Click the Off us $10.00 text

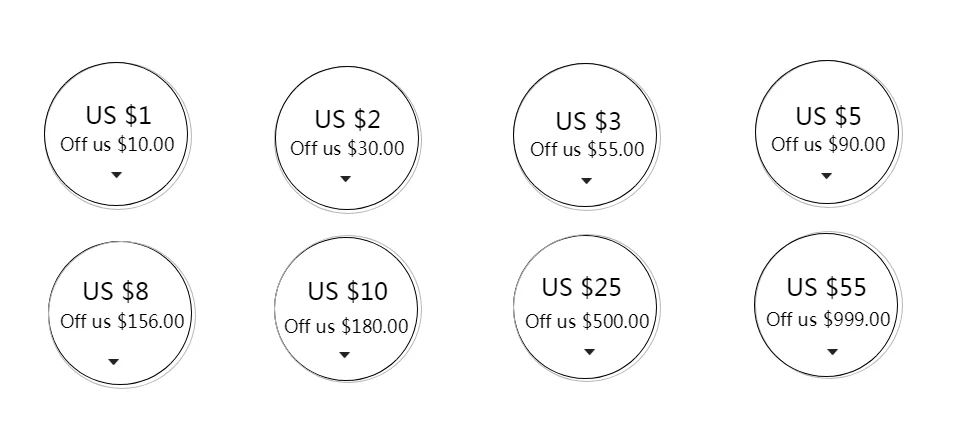click(x=117, y=145)
